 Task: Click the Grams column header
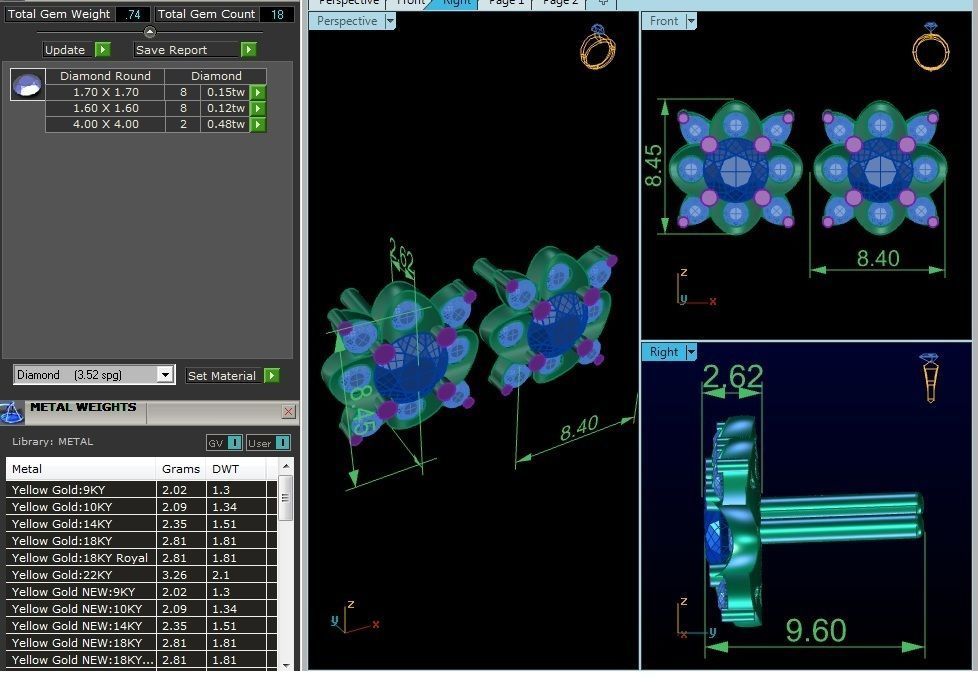pos(181,469)
